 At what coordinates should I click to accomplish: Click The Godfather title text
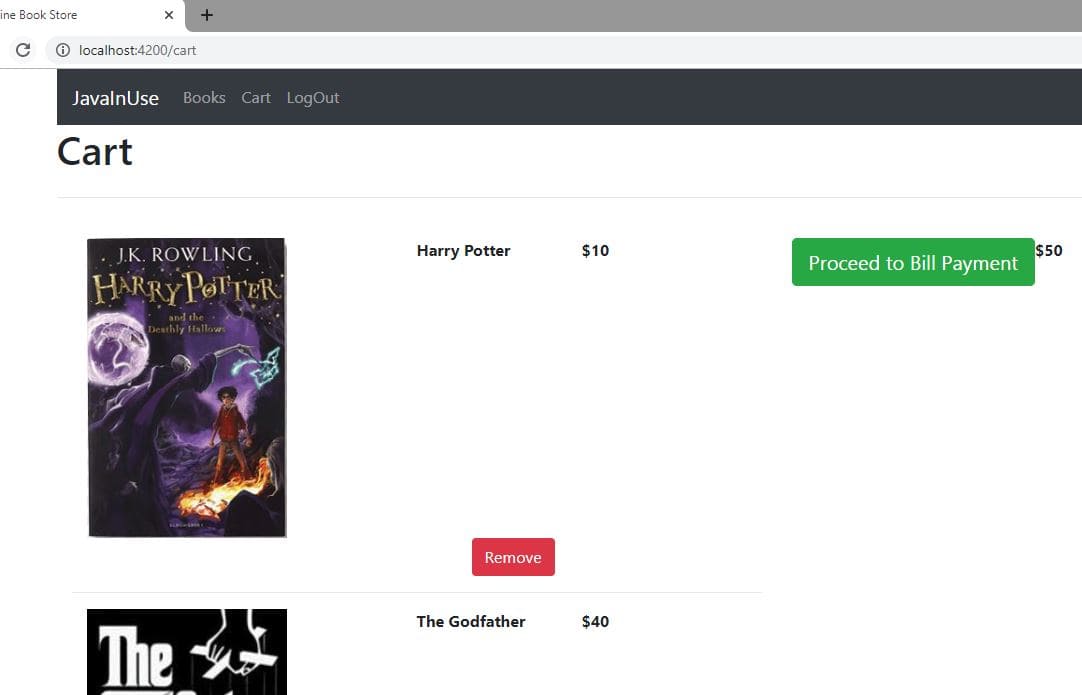pos(471,621)
